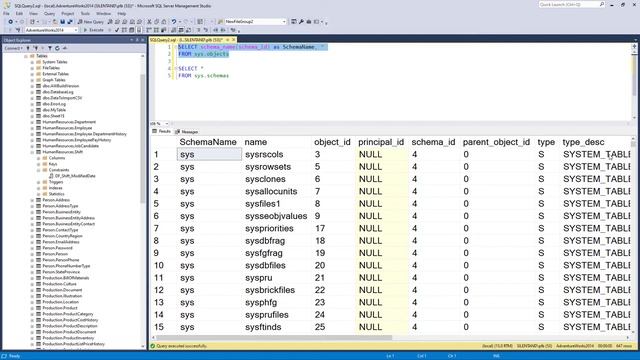Select the HumanResources.Employee tree item
640x360 pixels.
coord(67,128)
